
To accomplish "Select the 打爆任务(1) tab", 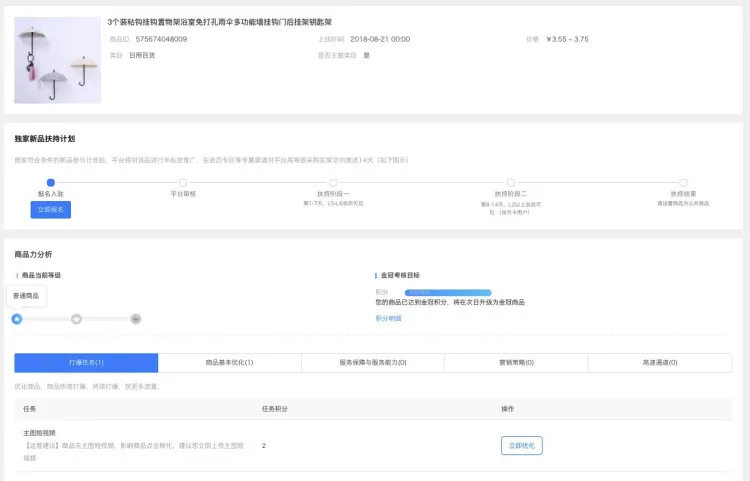I will tap(86, 363).
